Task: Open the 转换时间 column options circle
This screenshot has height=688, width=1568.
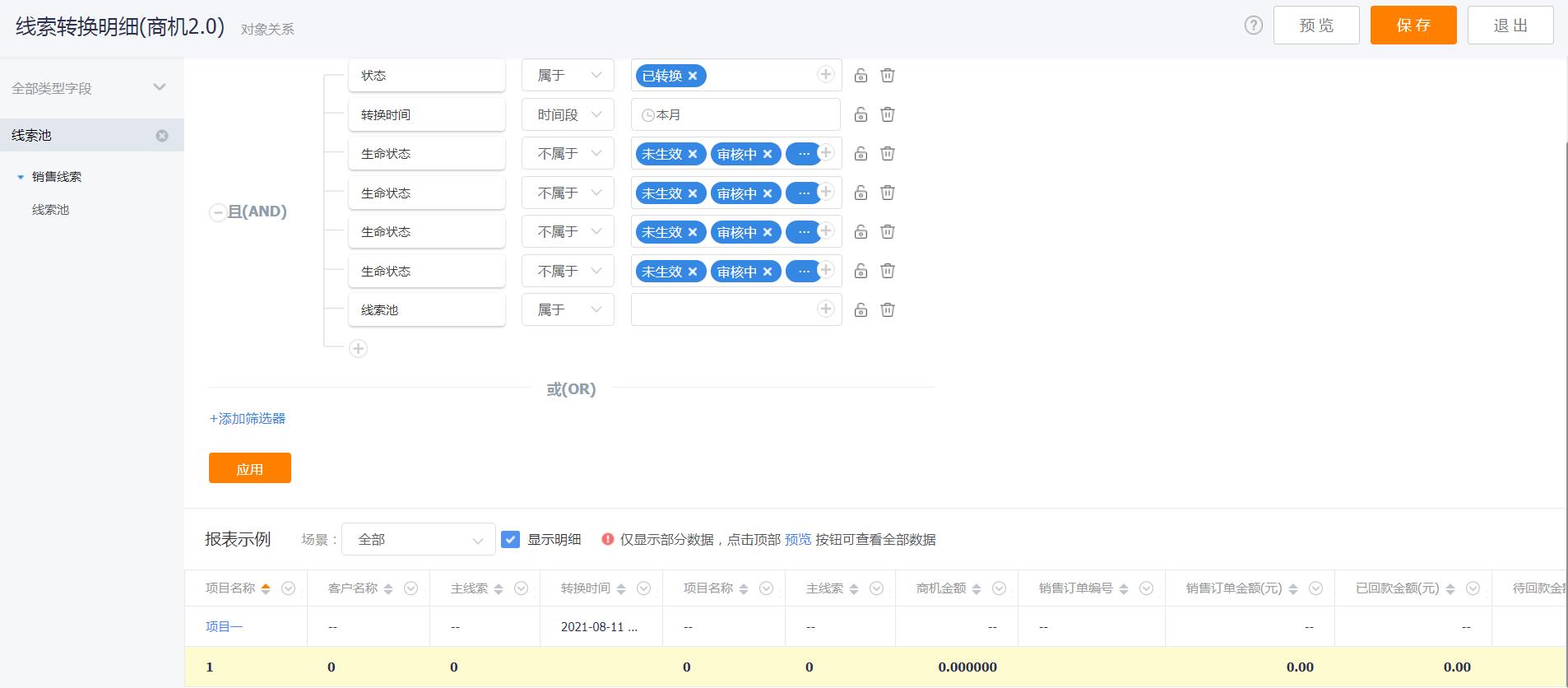Action: [x=643, y=588]
